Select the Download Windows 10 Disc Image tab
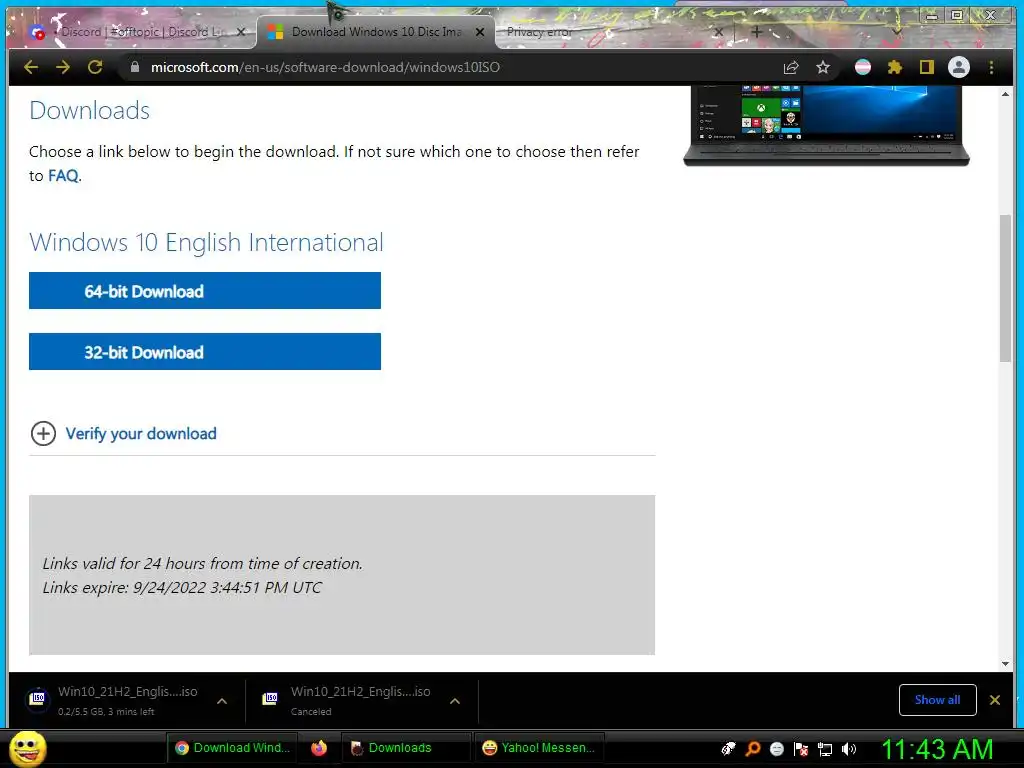The height and width of the screenshot is (768, 1024). pyautogui.click(x=376, y=31)
